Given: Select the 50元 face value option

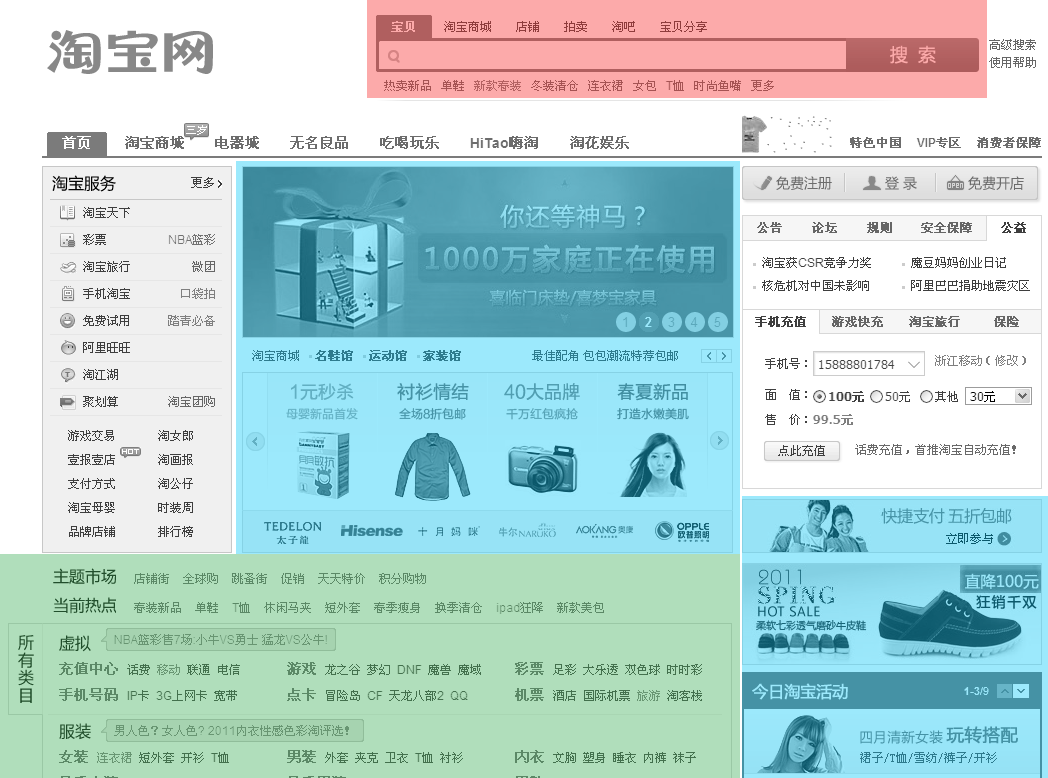Looking at the screenshot, I should click(876, 397).
